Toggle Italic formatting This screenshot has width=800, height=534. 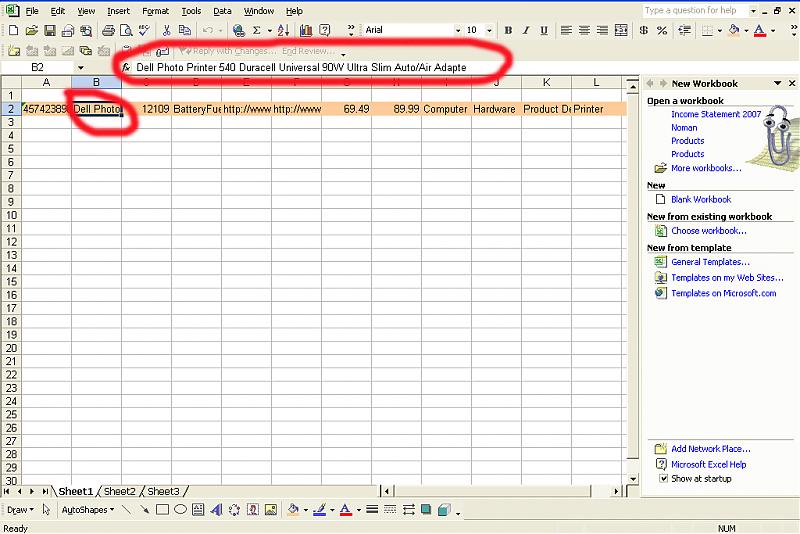pos(524,31)
